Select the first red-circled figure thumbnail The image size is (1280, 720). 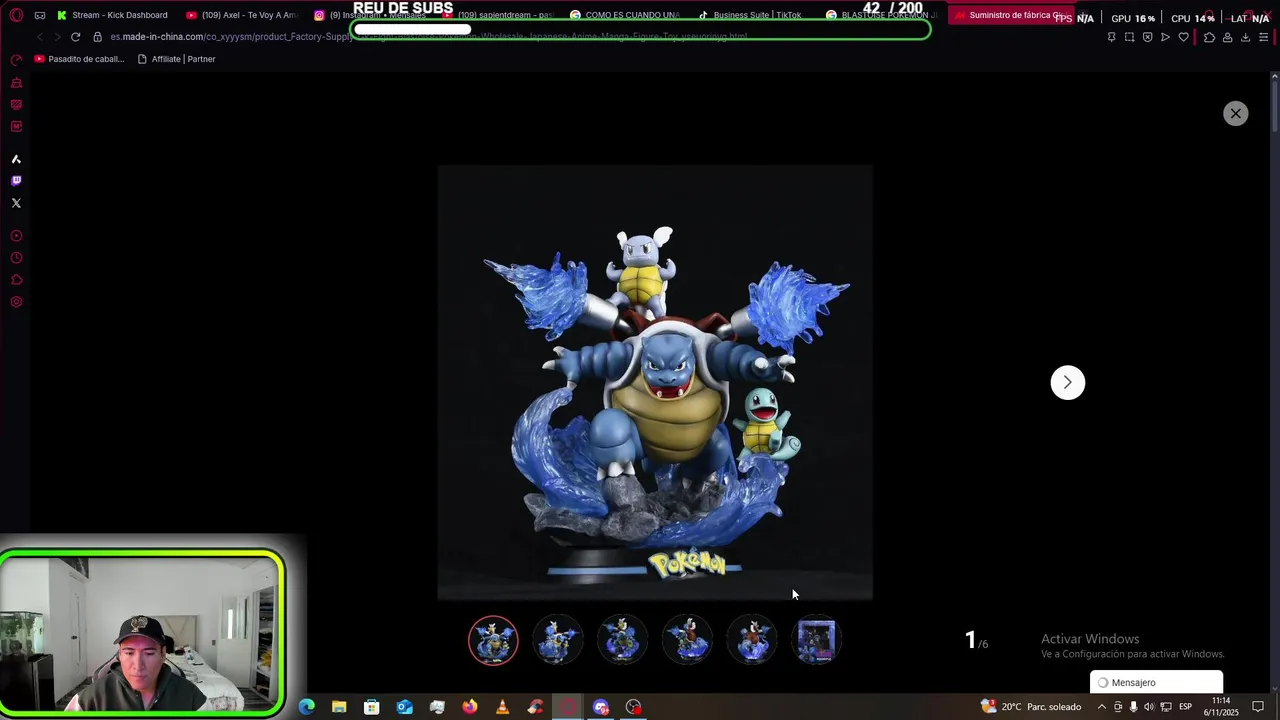pos(493,640)
